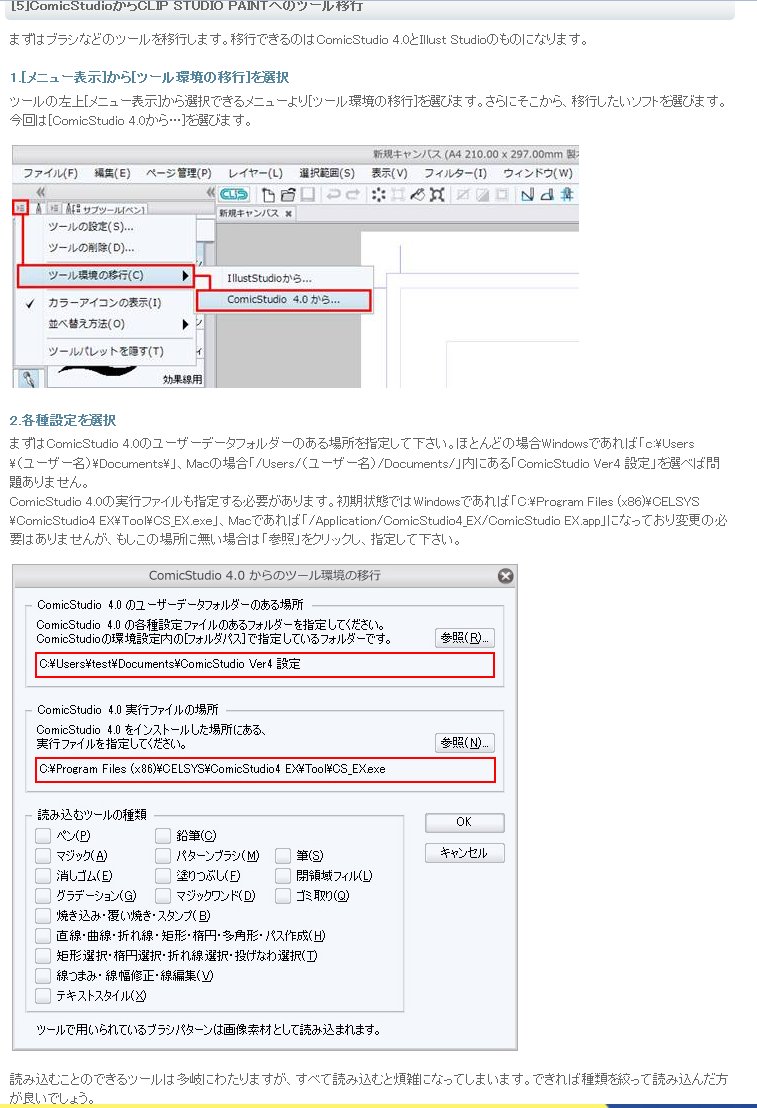This screenshot has height=1108, width=757.
Task: Open the 表示(V) menu
Action: (x=389, y=173)
